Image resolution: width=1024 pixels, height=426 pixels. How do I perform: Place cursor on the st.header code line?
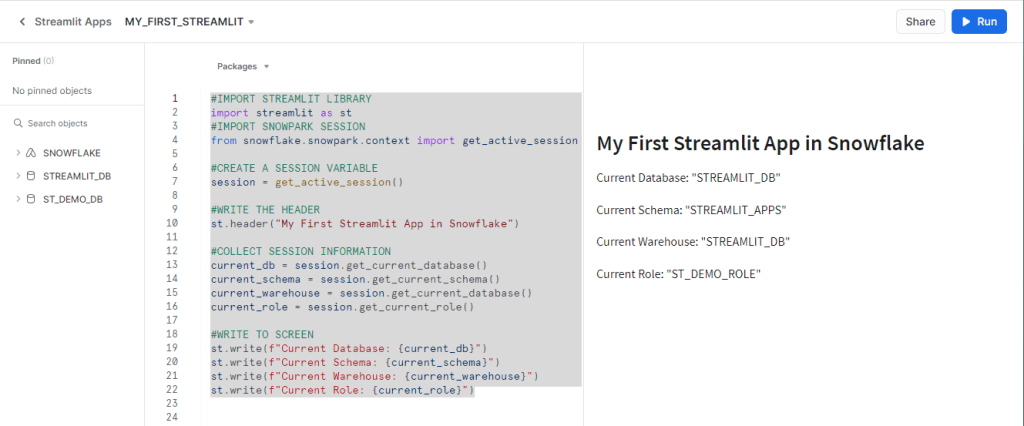[364, 223]
